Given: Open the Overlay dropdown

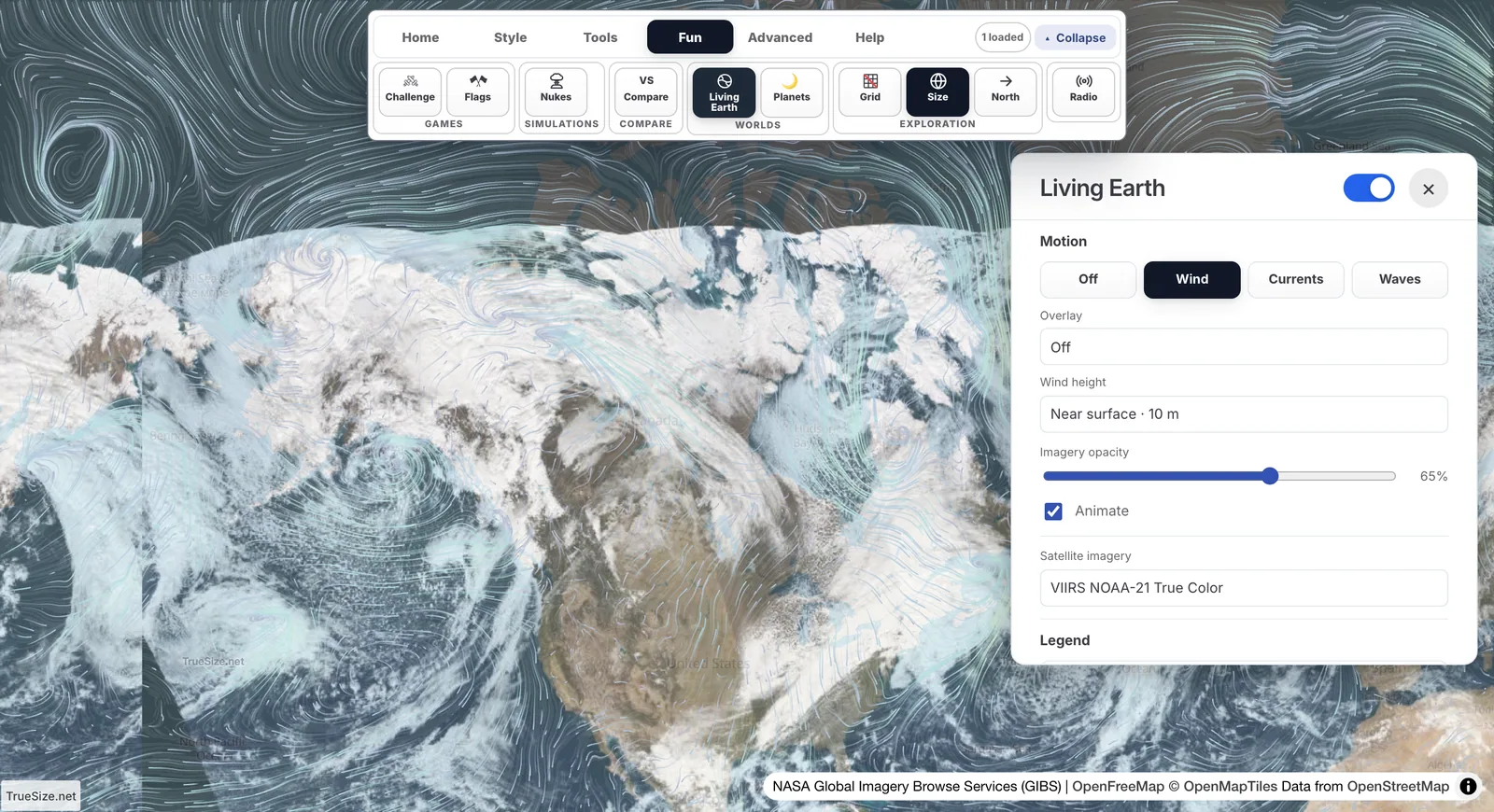Looking at the screenshot, I should pos(1244,346).
